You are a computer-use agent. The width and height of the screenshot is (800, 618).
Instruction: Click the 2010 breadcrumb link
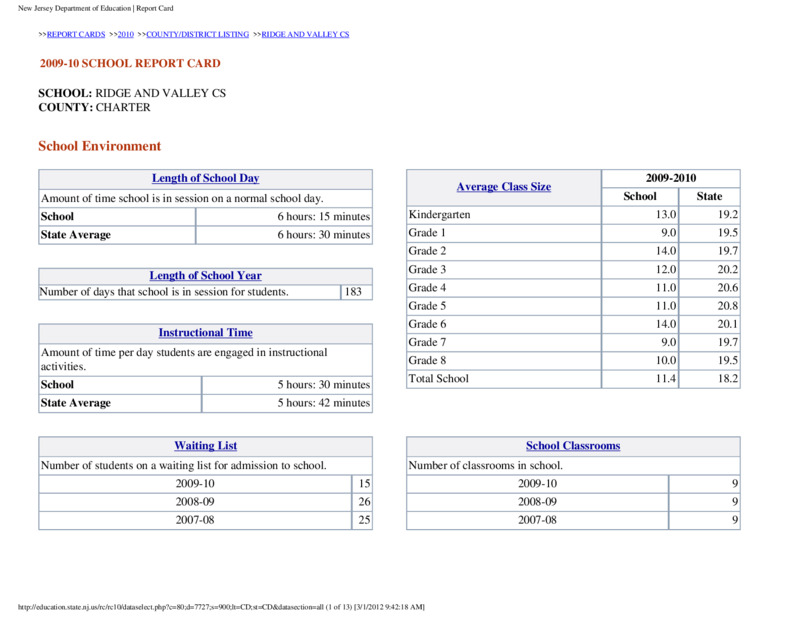point(126,34)
